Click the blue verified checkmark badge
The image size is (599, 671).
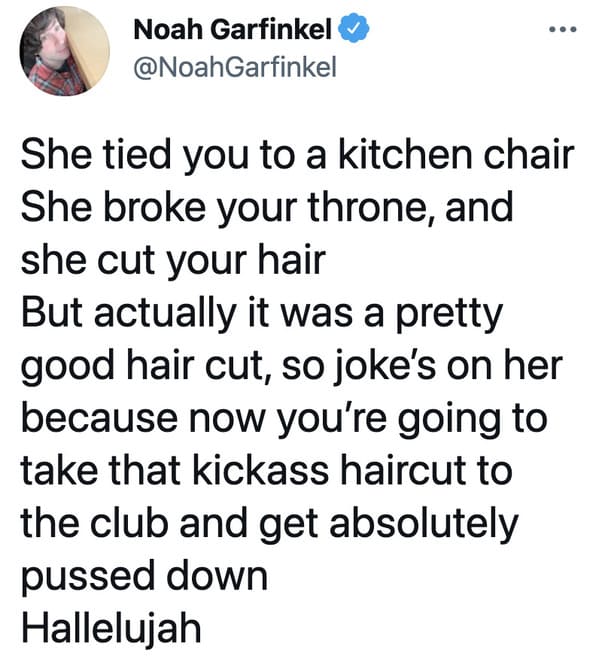coord(354,28)
